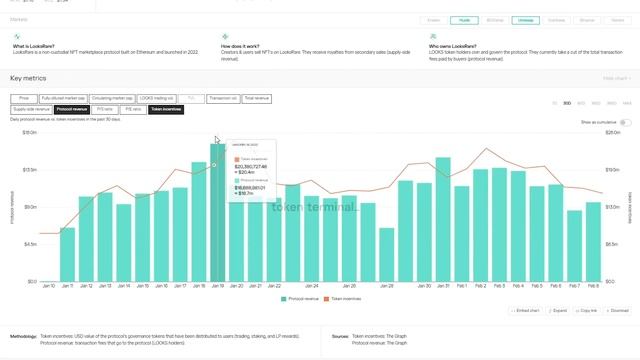Toggle Total revenue metric
Viewport: 640px width, 360px height.
pyautogui.click(x=257, y=99)
